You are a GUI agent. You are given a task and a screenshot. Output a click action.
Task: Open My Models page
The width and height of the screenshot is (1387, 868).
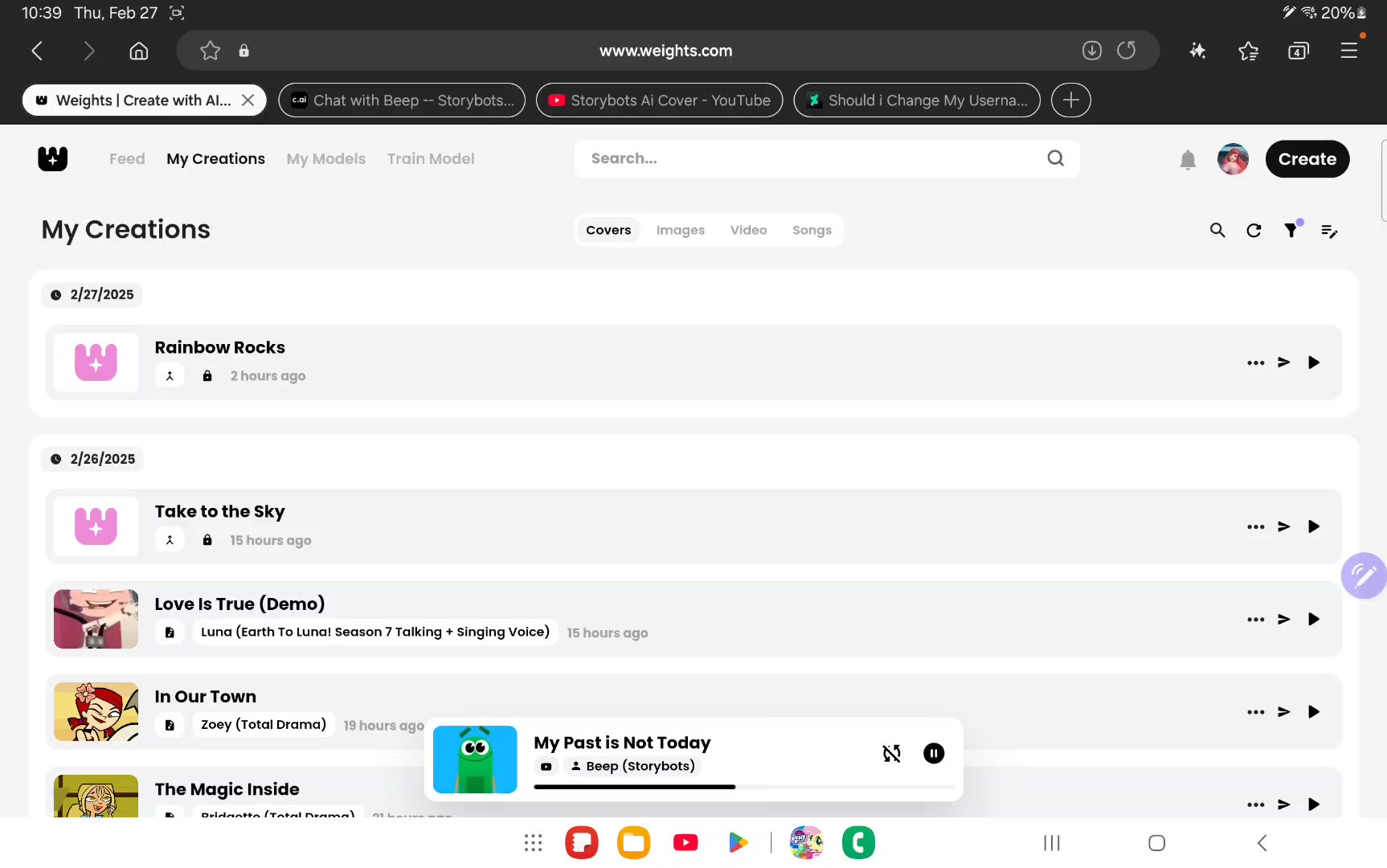pos(326,159)
